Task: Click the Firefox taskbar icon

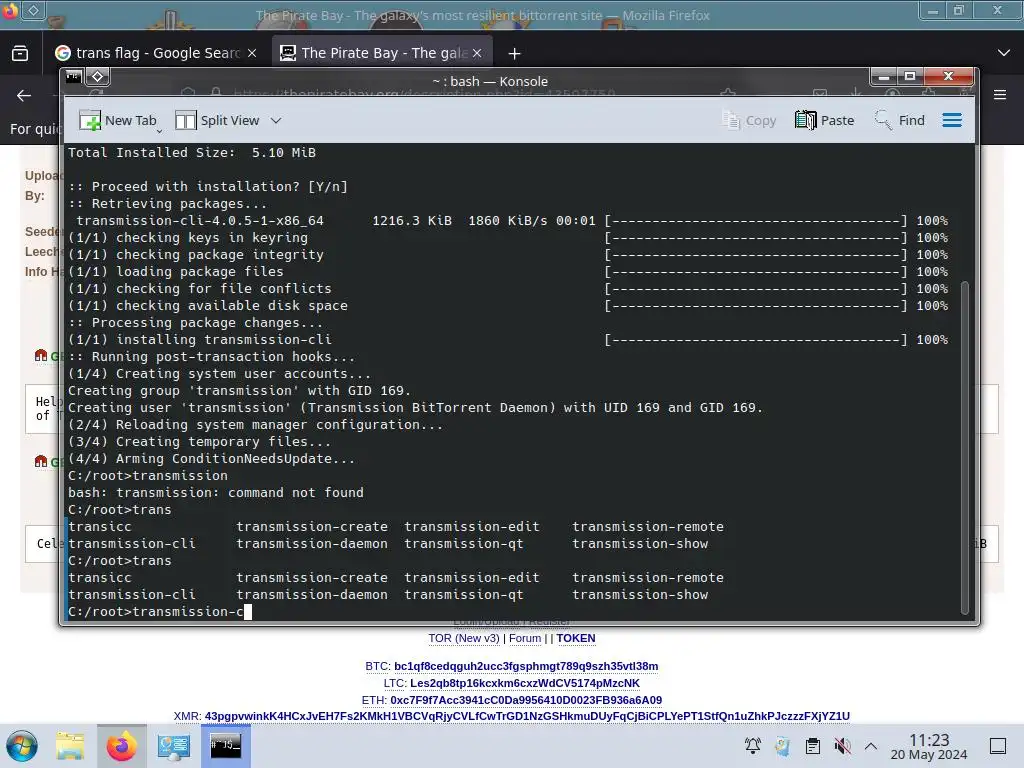Action: (x=121, y=746)
